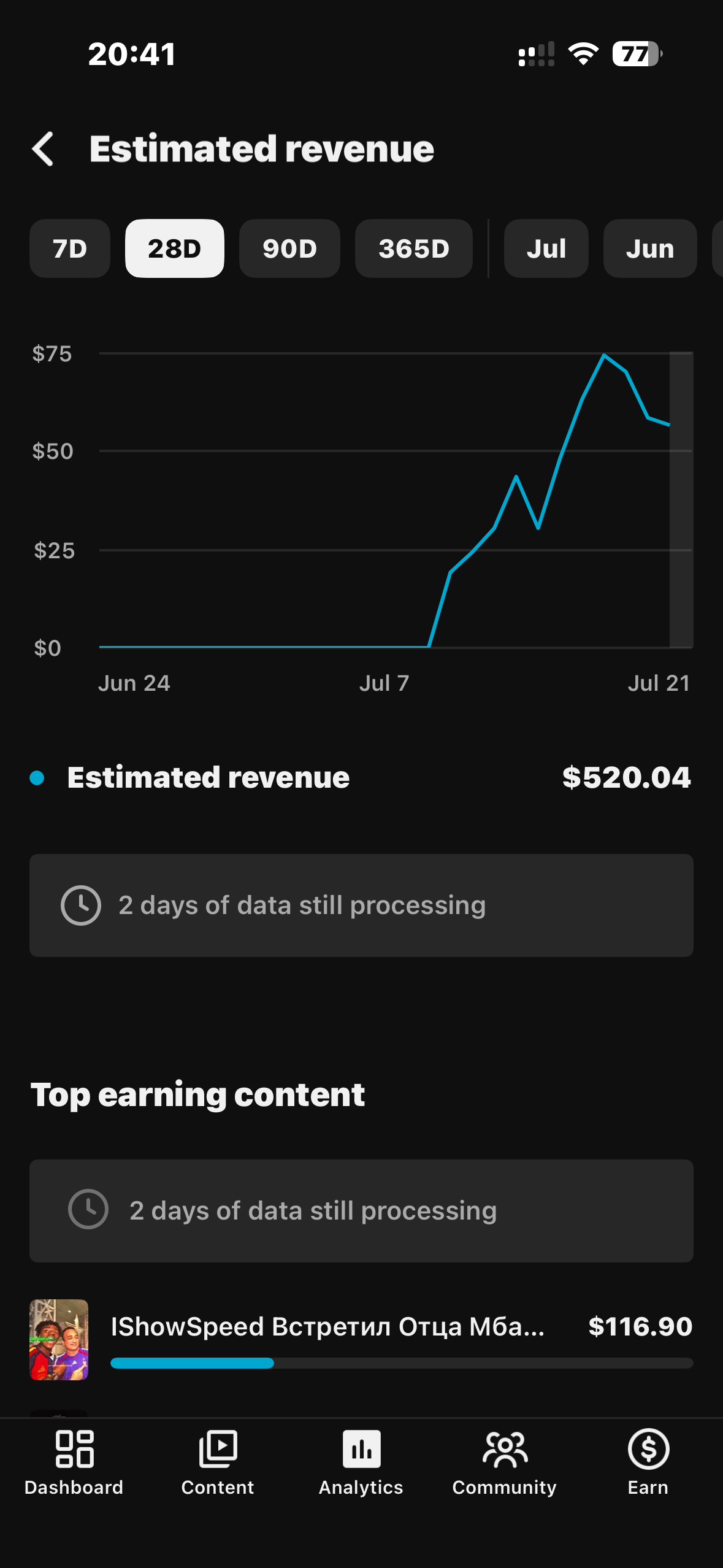Viewport: 723px width, 1568px height.
Task: Open the Earn dollar icon
Action: 648,1449
